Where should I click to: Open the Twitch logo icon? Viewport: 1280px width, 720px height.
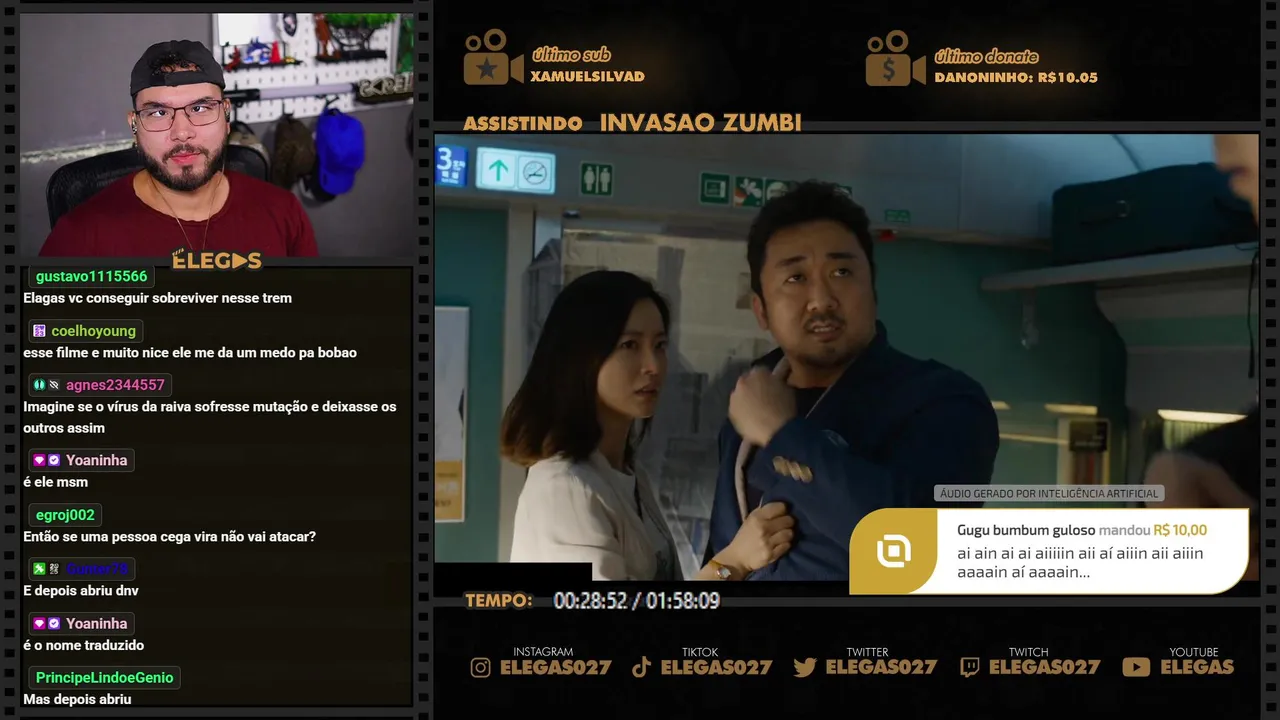[x=969, y=667]
